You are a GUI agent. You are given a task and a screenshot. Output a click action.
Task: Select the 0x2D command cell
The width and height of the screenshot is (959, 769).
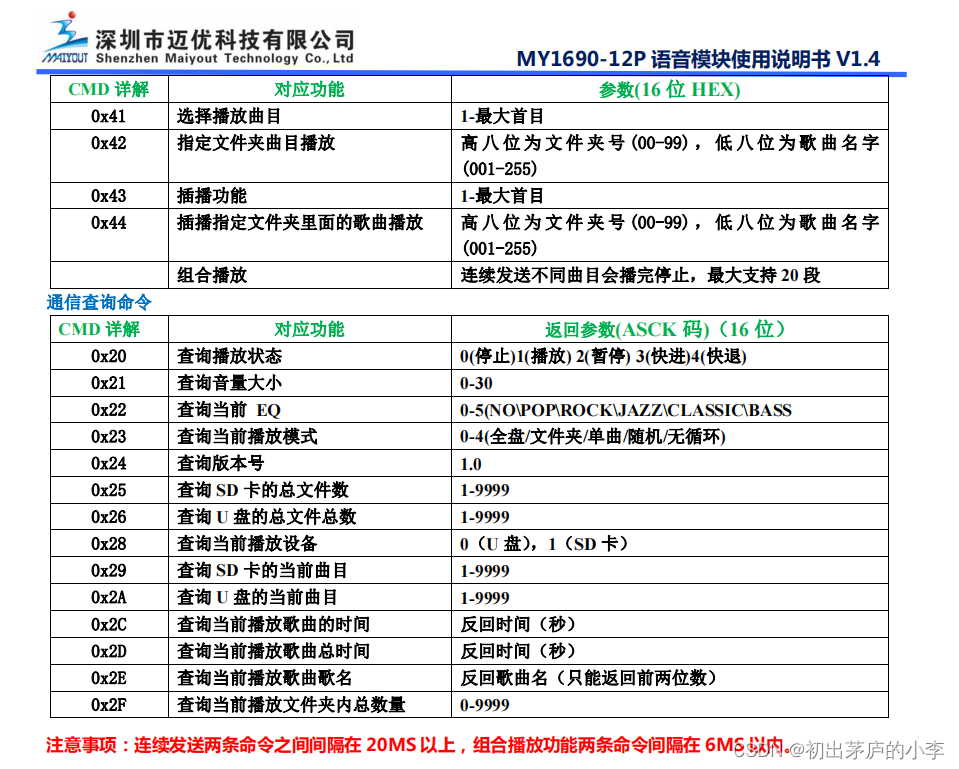(x=109, y=651)
